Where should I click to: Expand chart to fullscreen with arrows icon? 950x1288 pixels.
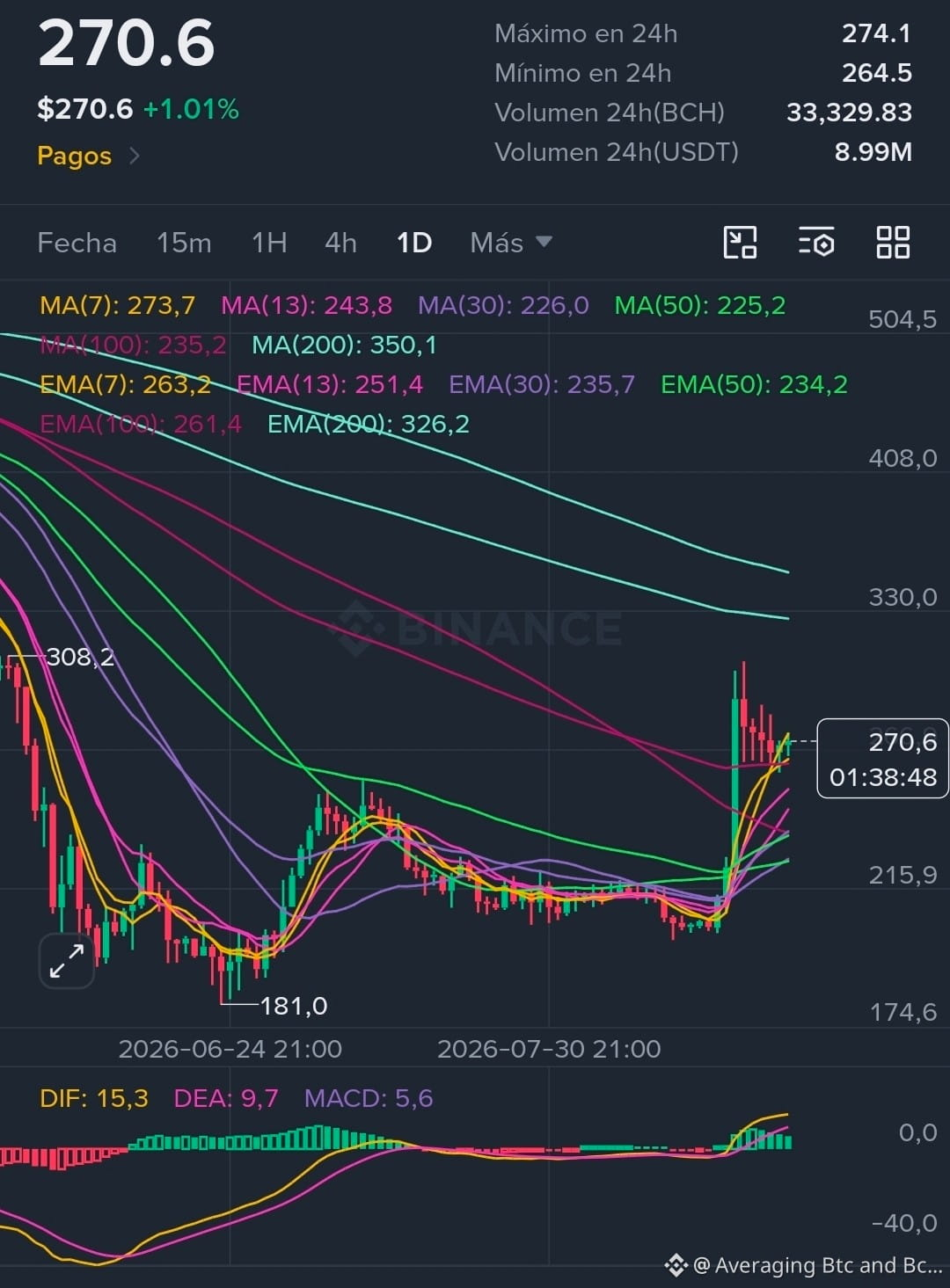[x=67, y=961]
